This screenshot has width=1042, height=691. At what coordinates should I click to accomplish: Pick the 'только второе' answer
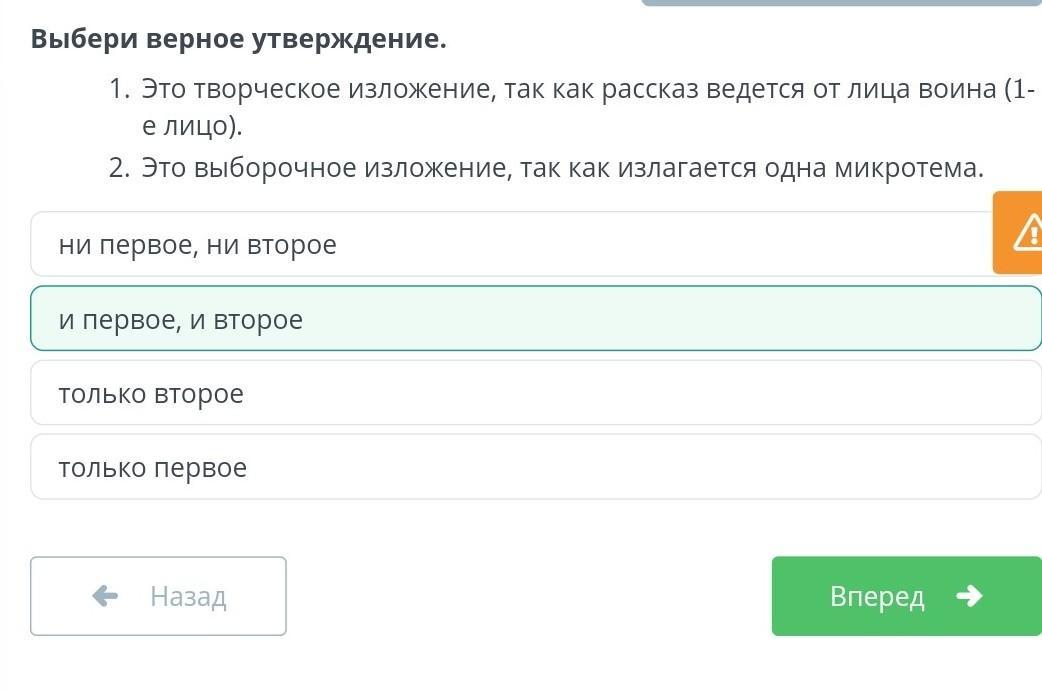535,393
